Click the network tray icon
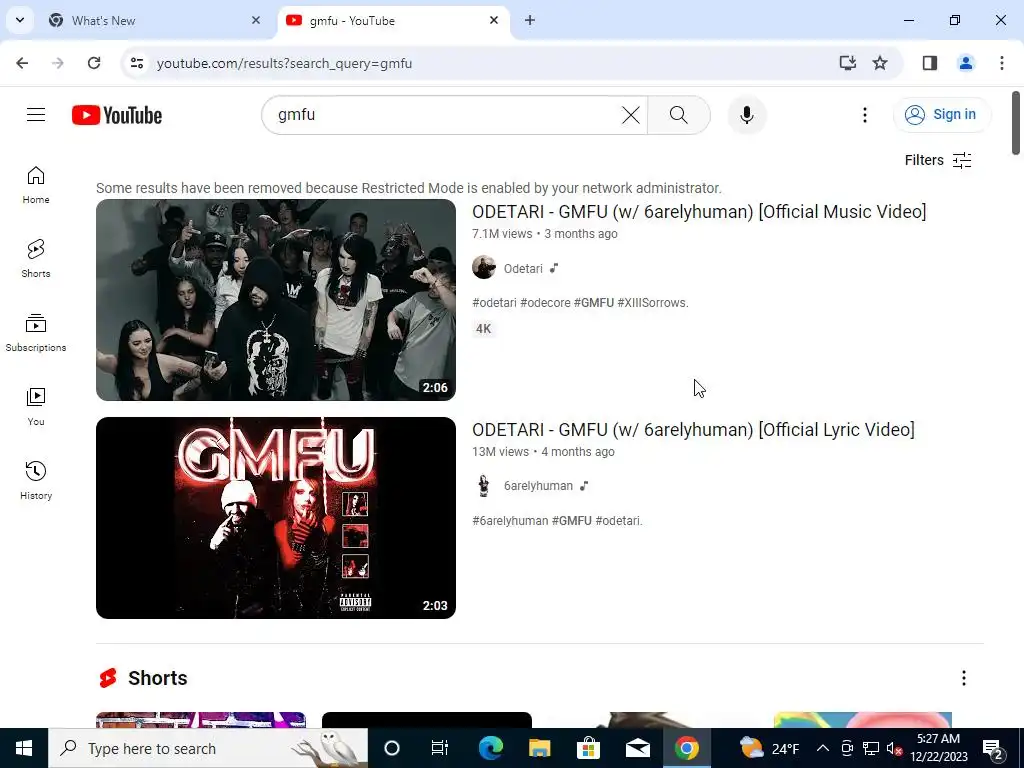This screenshot has height=768, width=1024. 871,748
